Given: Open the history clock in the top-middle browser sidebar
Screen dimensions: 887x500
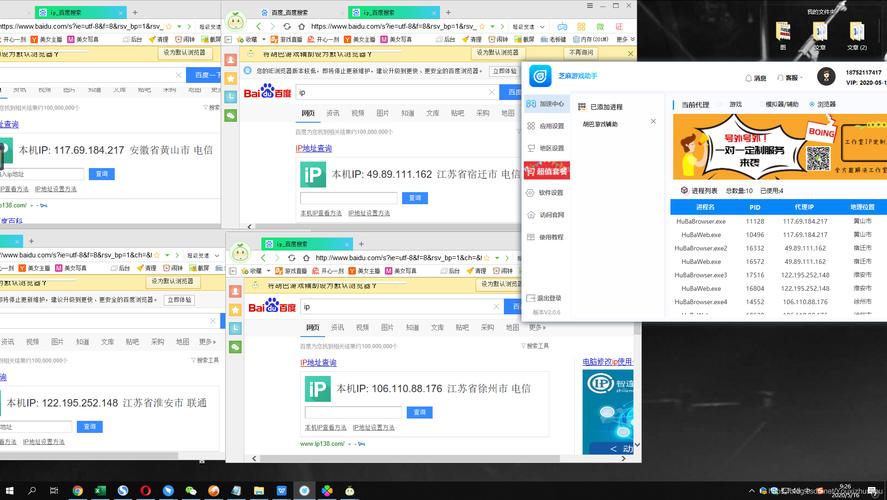Looking at the screenshot, I should [231, 97].
